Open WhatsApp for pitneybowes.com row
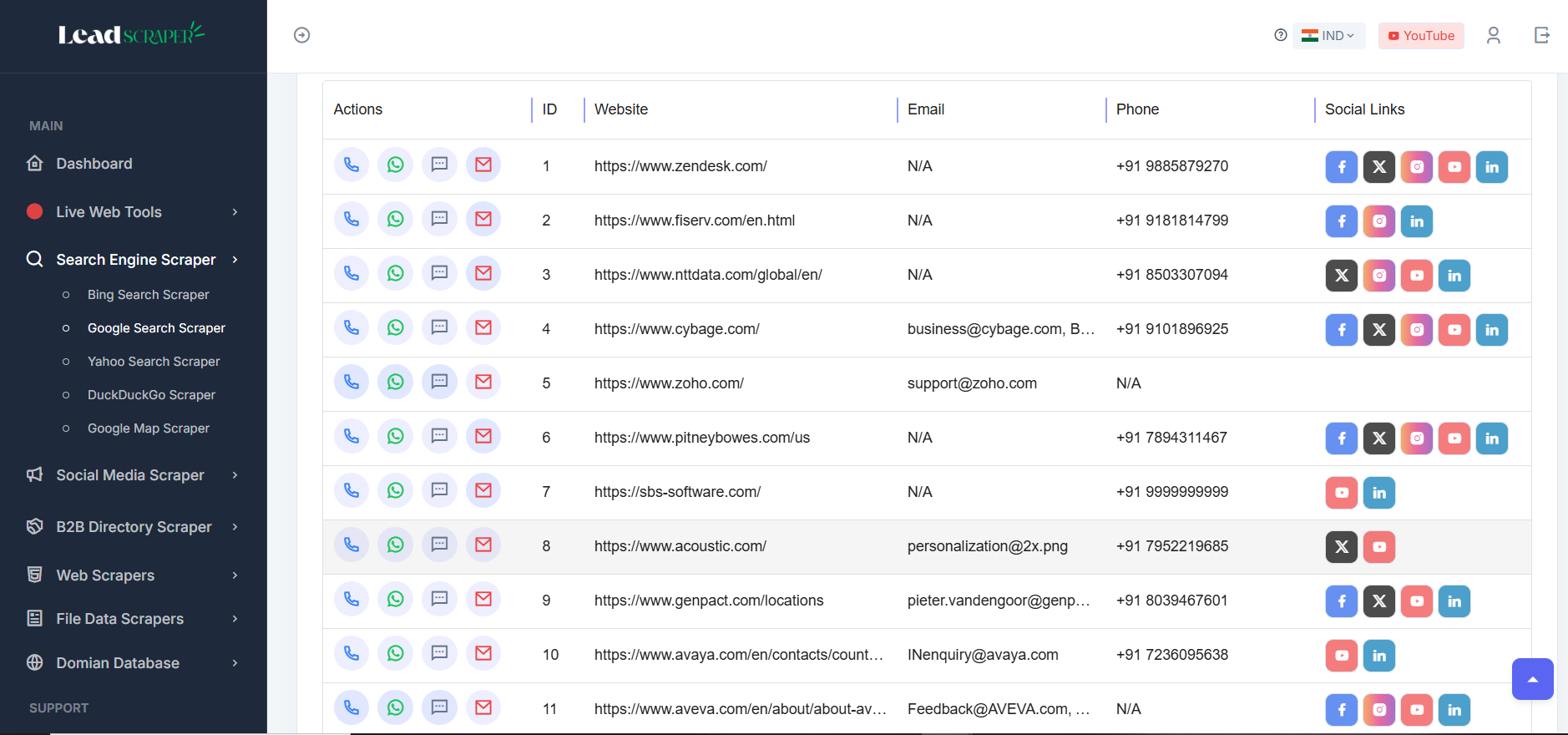This screenshot has height=735, width=1568. coord(396,437)
